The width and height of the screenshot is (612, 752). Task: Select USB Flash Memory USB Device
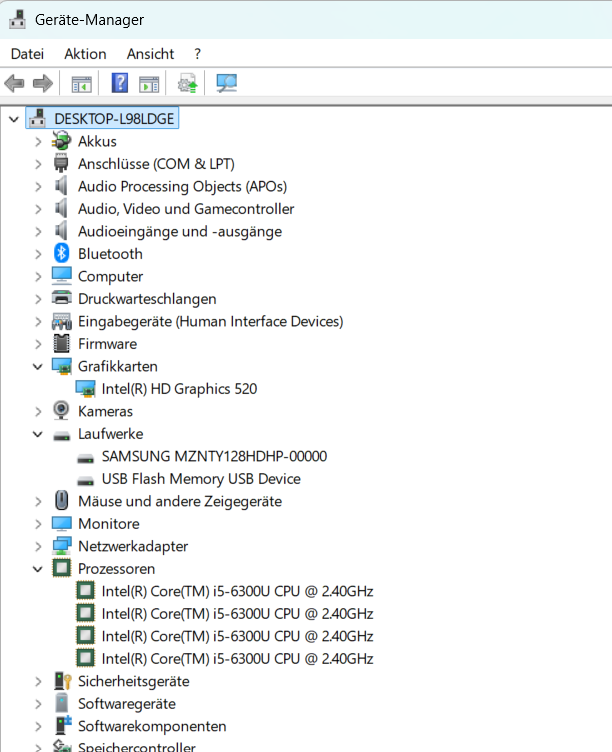(x=201, y=478)
